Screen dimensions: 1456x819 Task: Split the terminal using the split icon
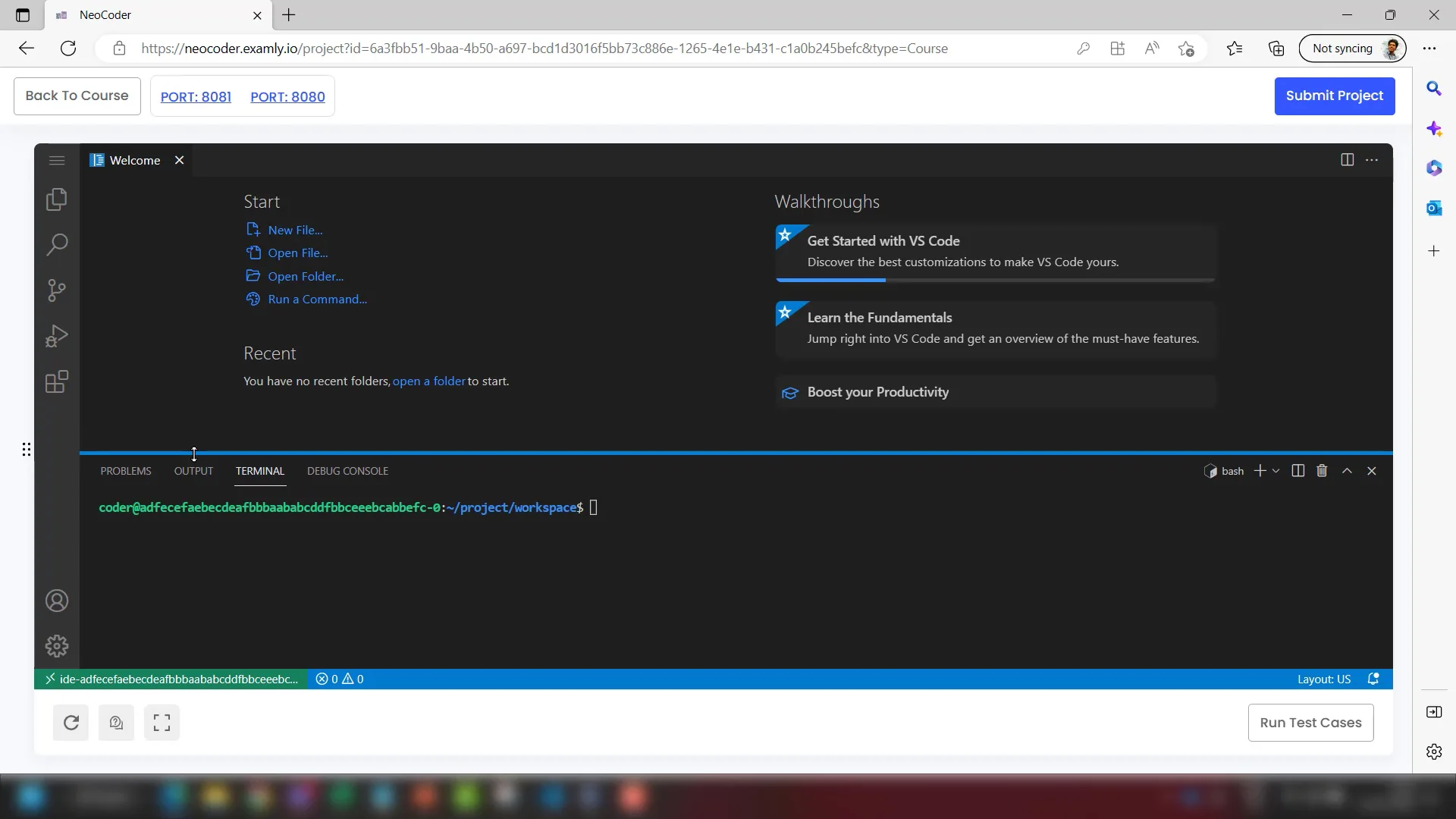(x=1298, y=470)
